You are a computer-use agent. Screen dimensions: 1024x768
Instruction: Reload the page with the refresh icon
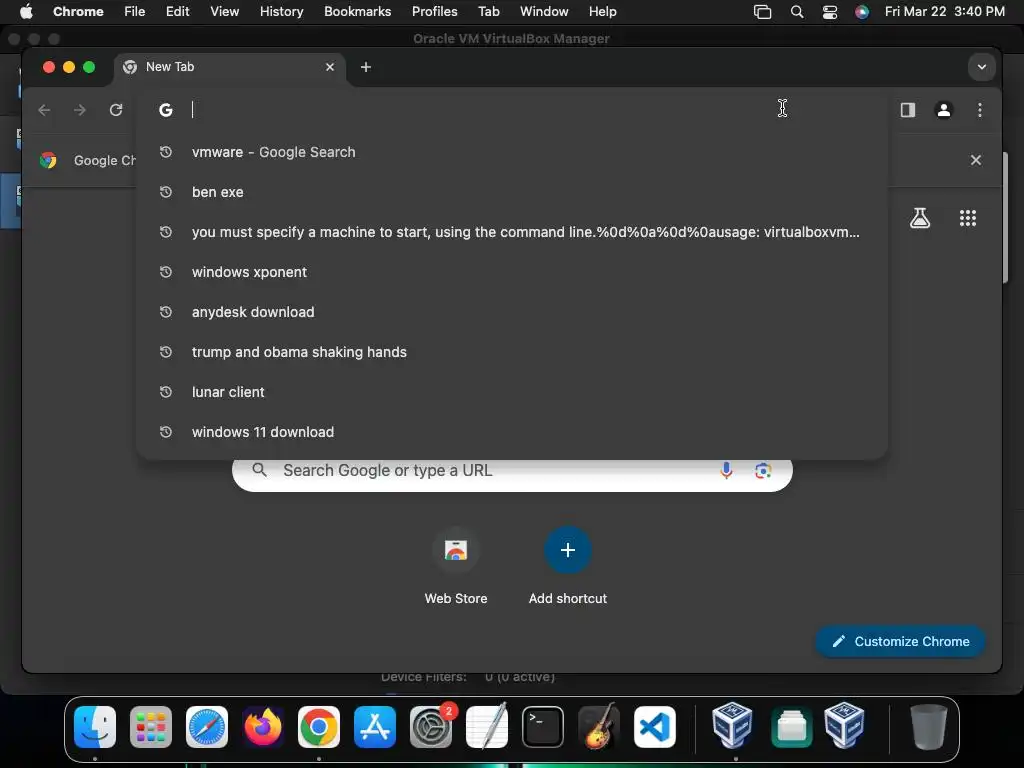[116, 110]
